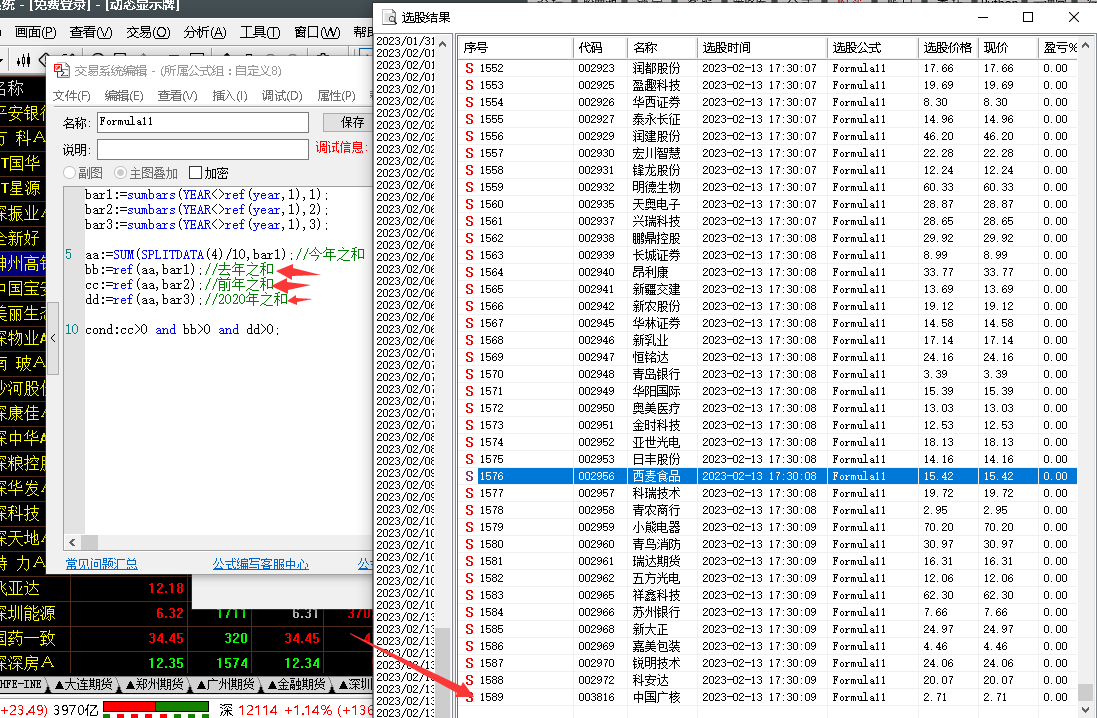Select the 深圳能源 stock row
Screen dimensions: 1097x718
point(185,613)
